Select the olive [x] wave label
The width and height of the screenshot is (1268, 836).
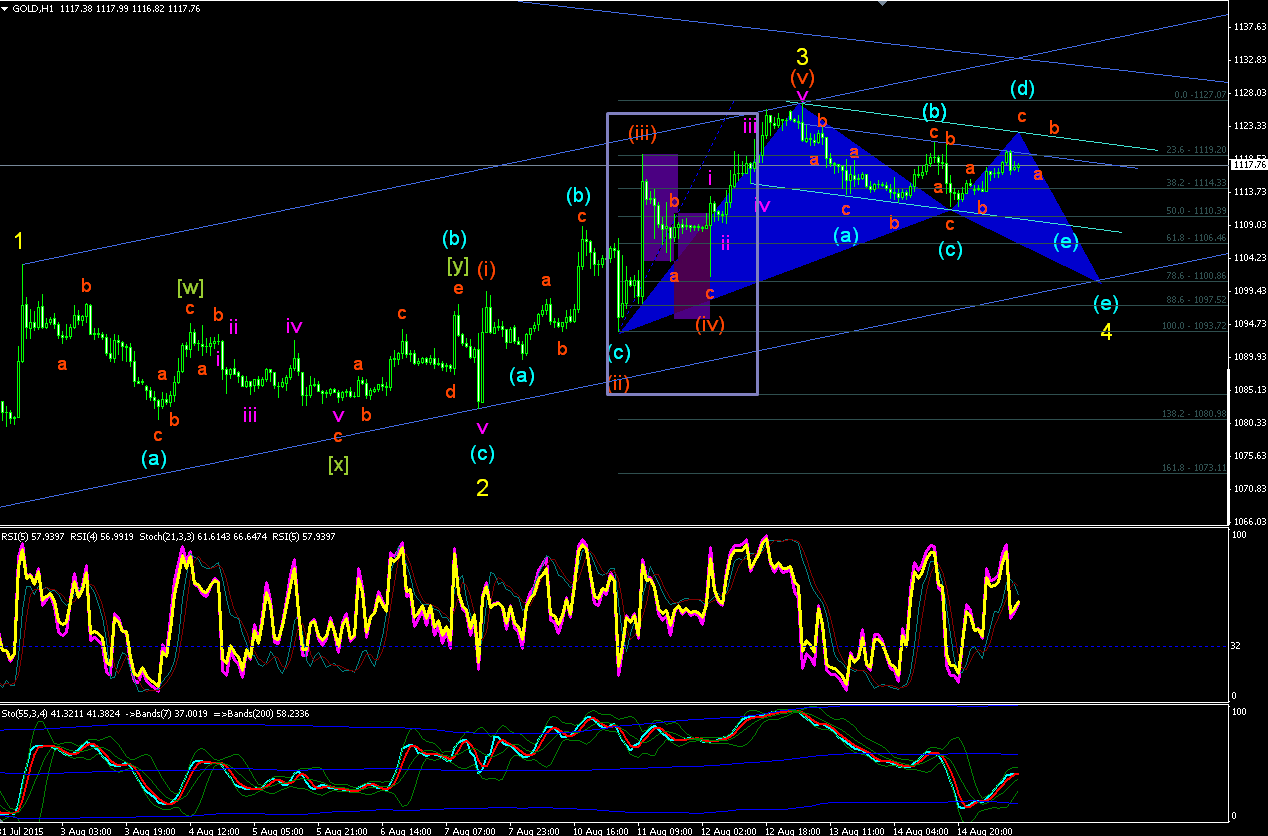coord(338,464)
